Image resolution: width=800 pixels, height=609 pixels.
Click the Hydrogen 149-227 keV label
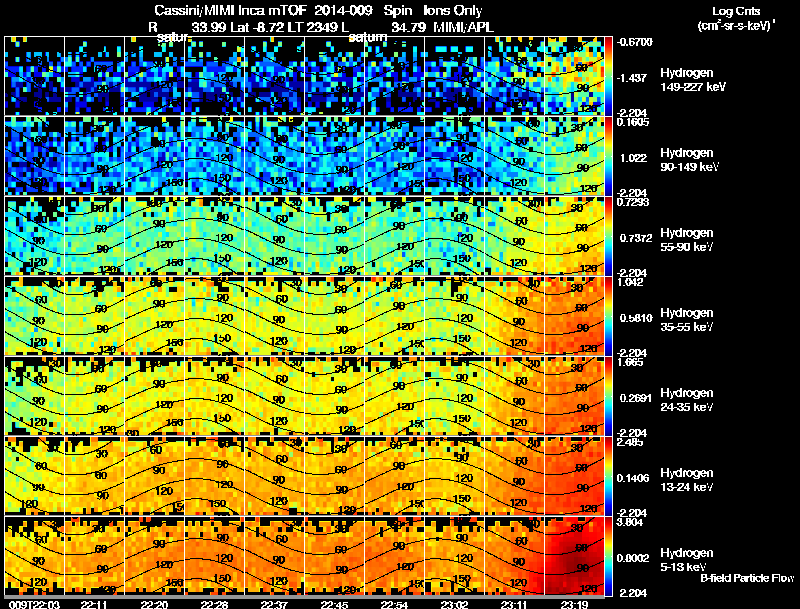693,80
